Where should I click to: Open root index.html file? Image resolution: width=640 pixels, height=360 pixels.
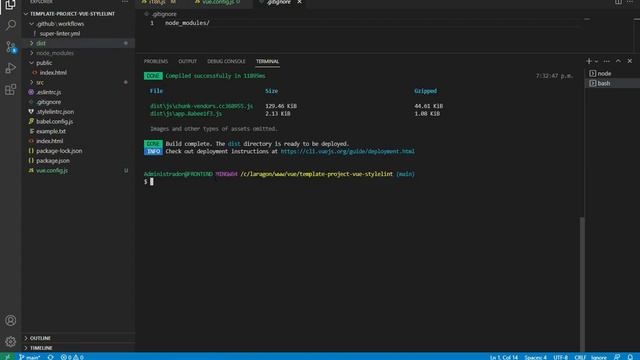coord(49,141)
